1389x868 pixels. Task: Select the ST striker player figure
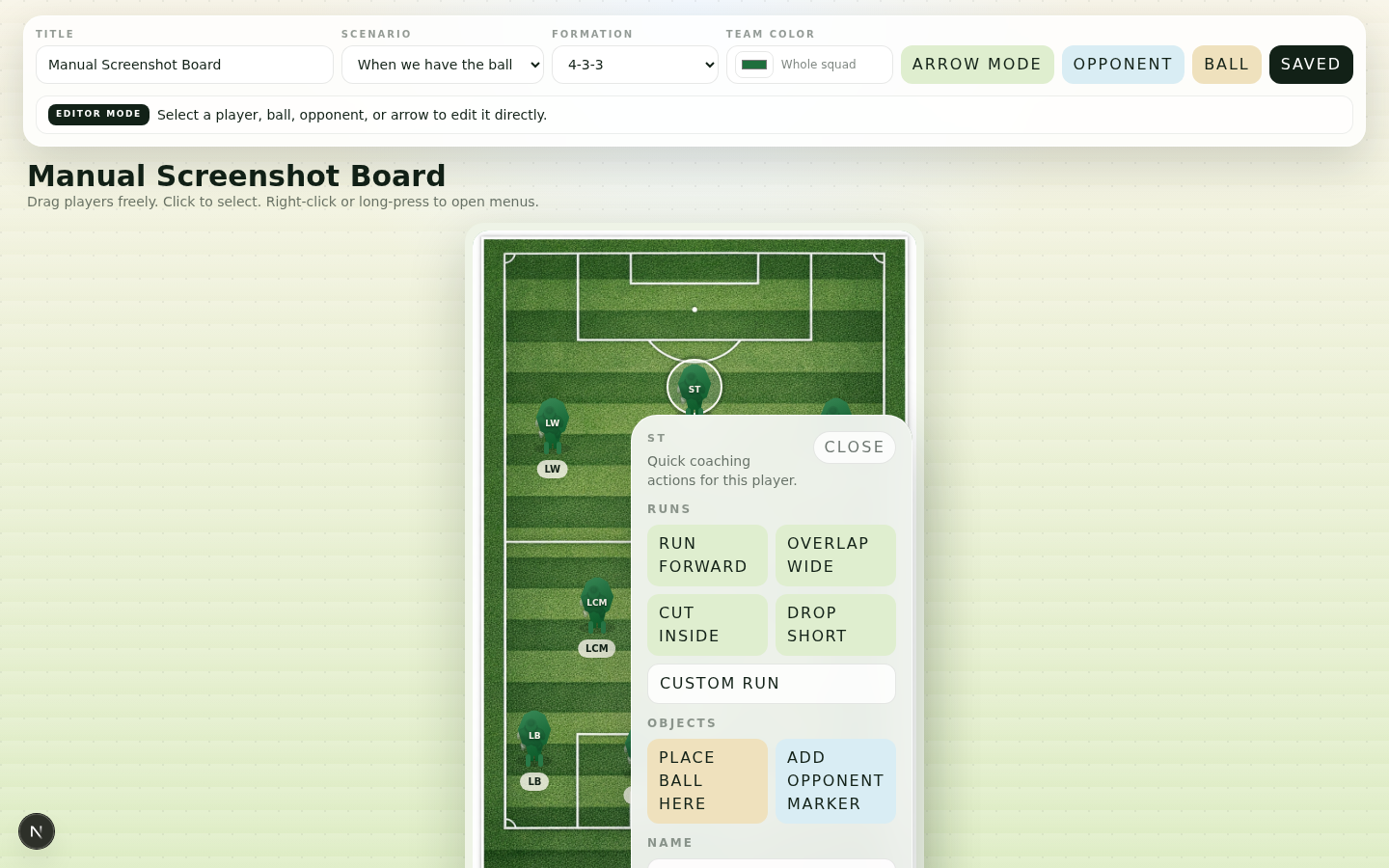[x=694, y=388]
